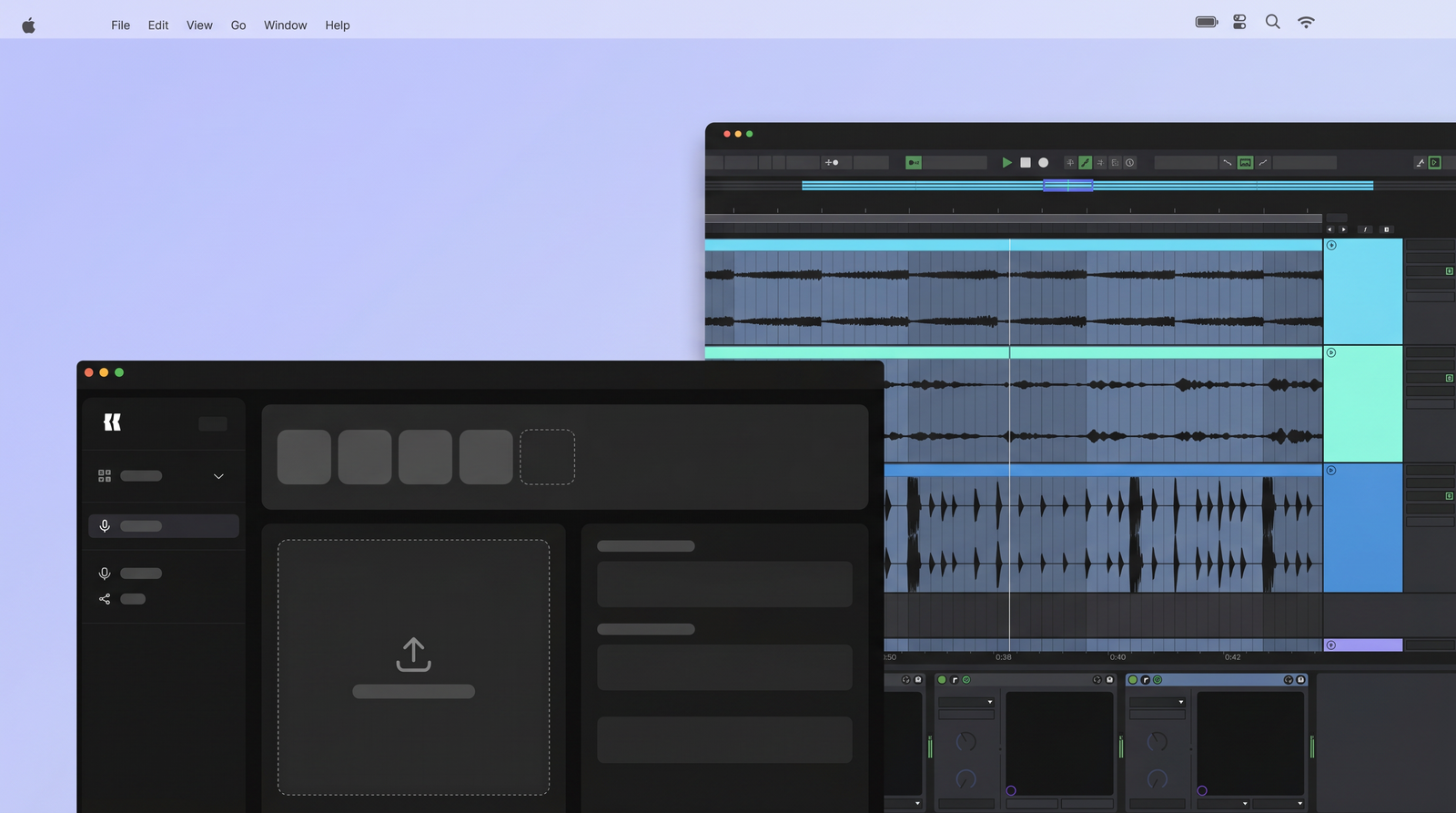Click the 0:42 time marker on the ruler
1456x813 pixels.
[1232, 657]
